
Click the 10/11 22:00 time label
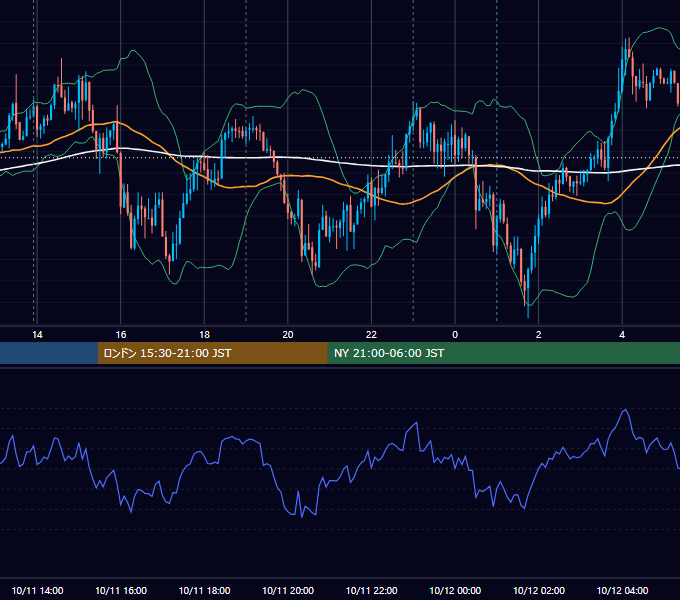[x=371, y=590]
